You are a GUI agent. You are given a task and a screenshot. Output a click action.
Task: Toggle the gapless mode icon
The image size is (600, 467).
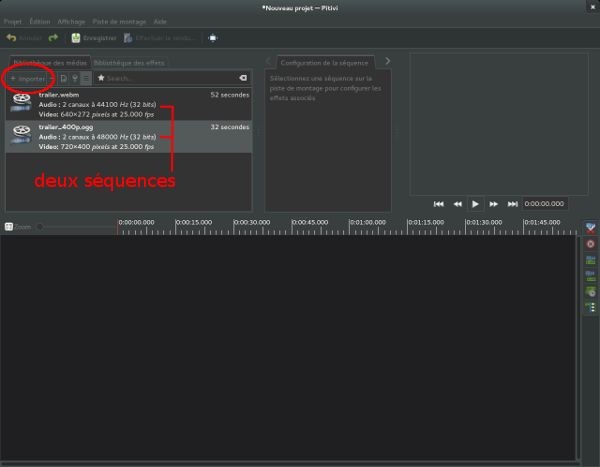click(x=590, y=307)
